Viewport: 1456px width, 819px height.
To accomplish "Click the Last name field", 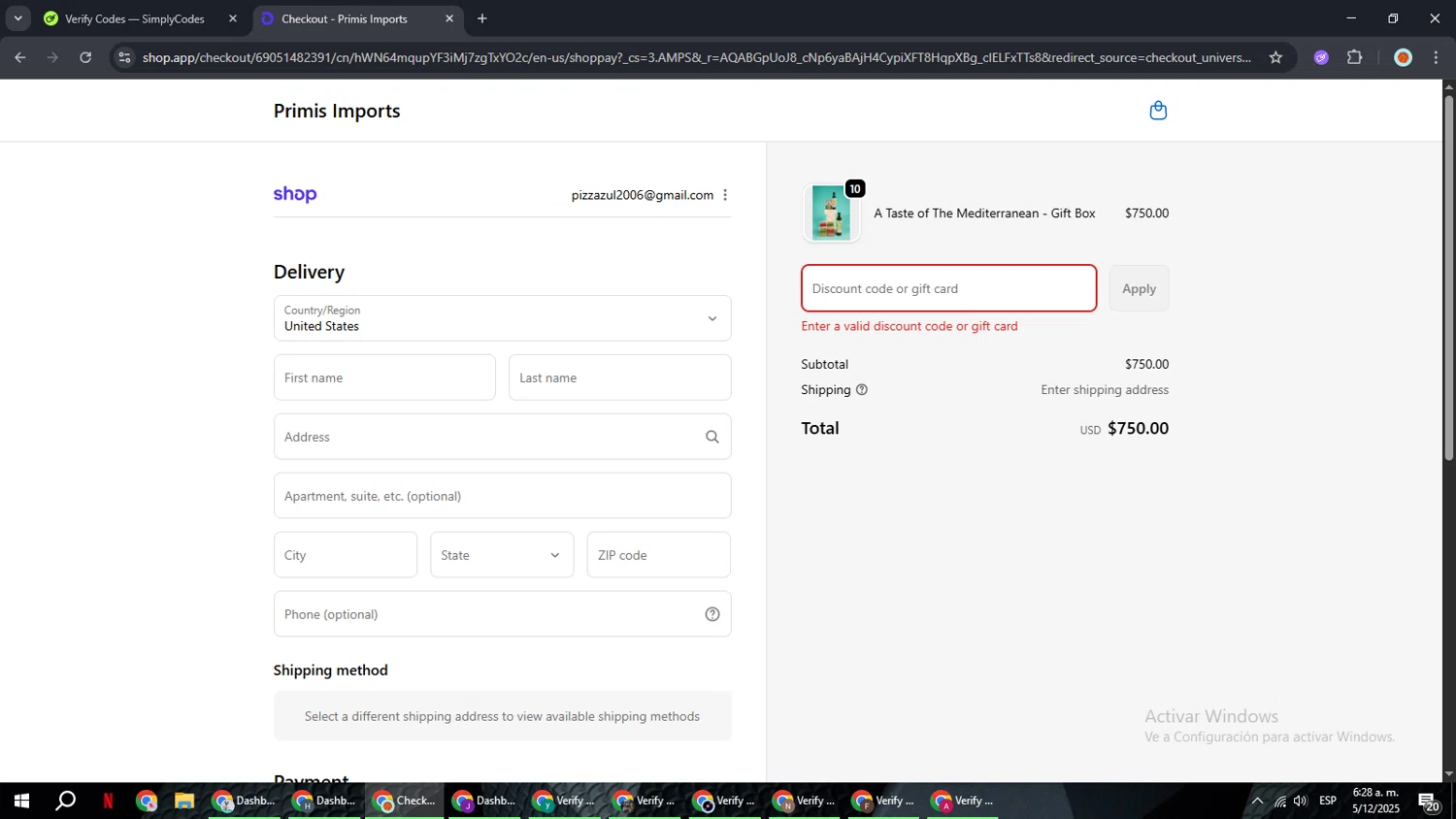I will pos(619,377).
